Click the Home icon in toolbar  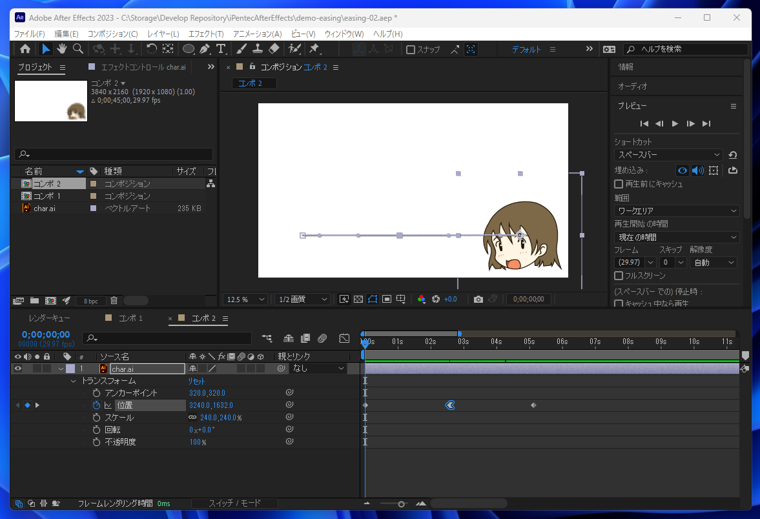[25, 49]
